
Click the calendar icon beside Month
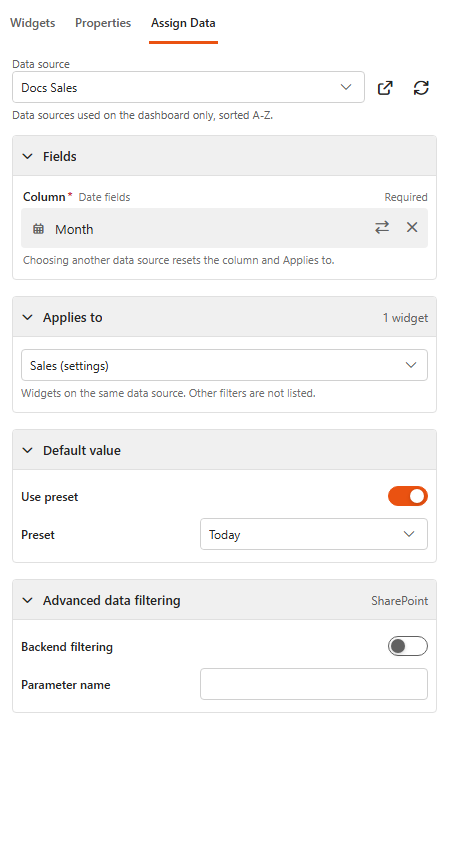pyautogui.click(x=38, y=229)
